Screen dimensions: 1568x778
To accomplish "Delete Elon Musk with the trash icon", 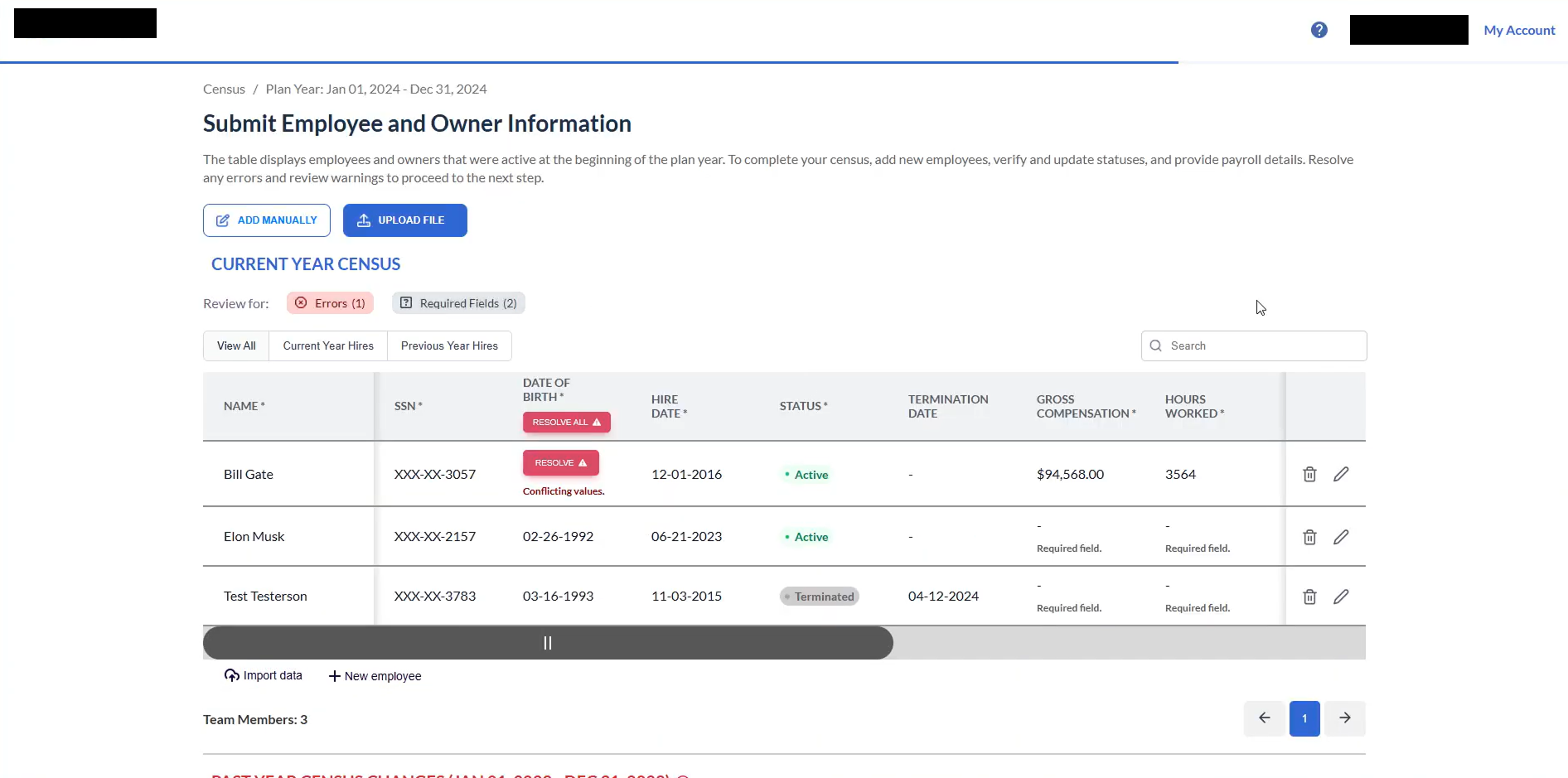I will point(1309,536).
